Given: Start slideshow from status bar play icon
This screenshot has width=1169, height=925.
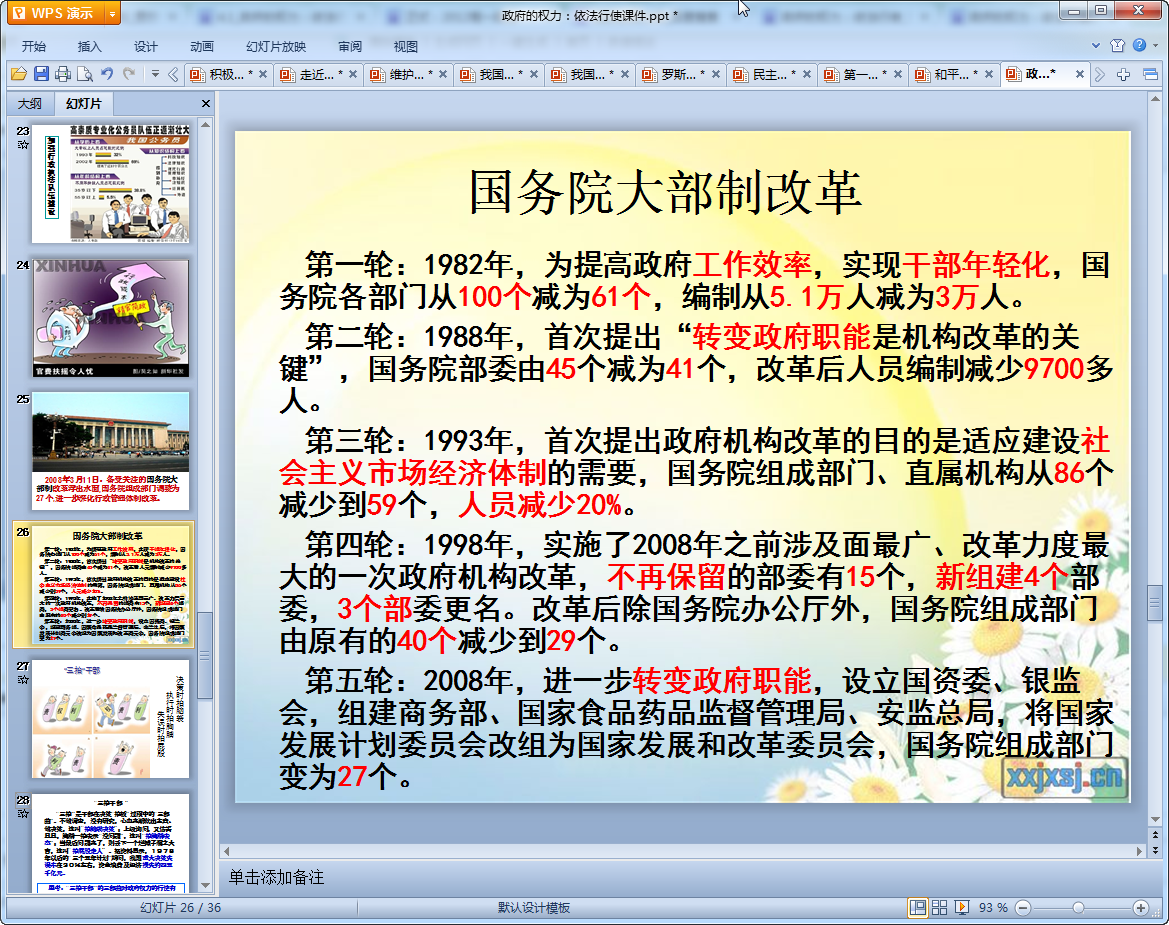Looking at the screenshot, I should 962,907.
